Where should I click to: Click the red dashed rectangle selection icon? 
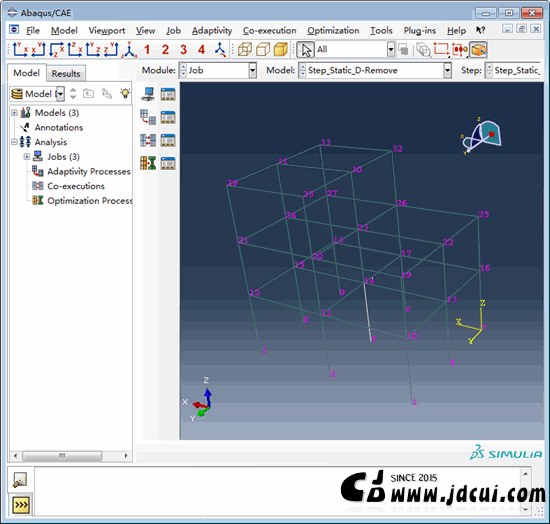(441, 49)
